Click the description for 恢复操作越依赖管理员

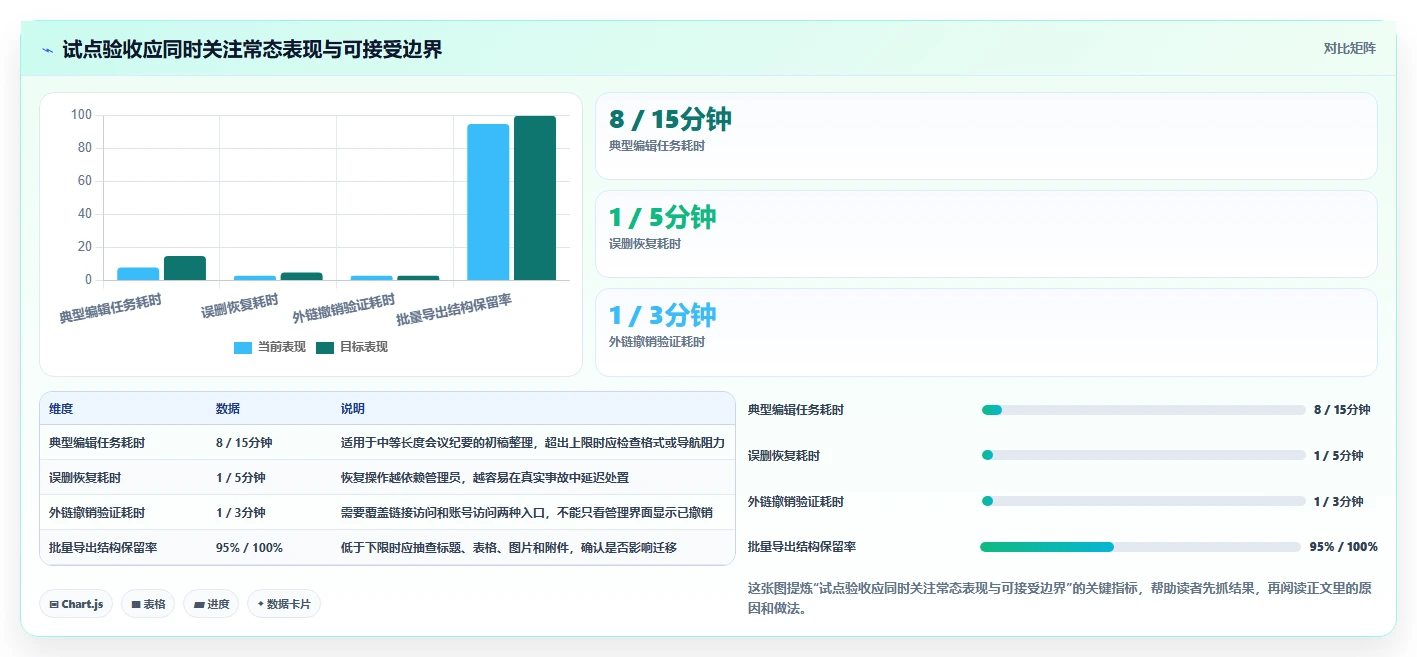click(485, 477)
